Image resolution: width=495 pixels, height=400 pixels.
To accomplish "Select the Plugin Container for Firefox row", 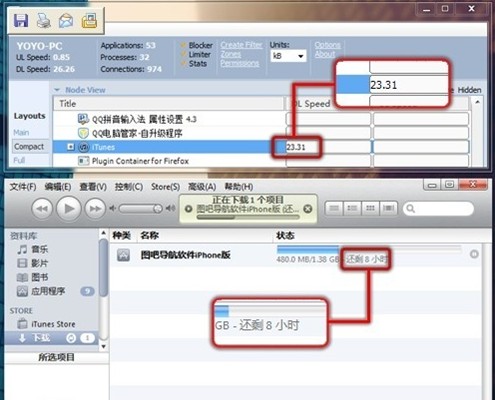I will pyautogui.click(x=168, y=161).
